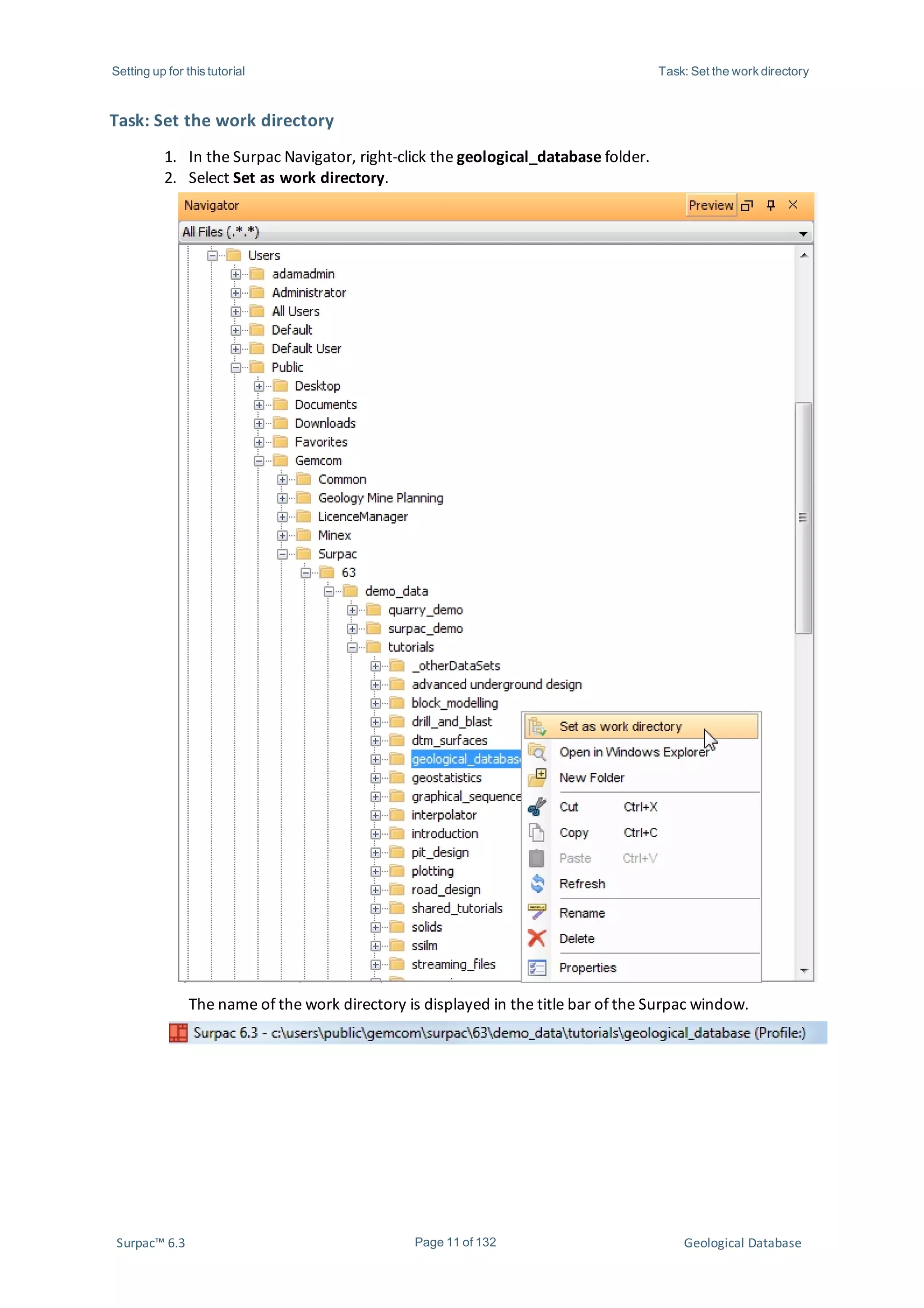Click the Cut scissors icon
This screenshot has height=1308, width=924.
point(536,807)
